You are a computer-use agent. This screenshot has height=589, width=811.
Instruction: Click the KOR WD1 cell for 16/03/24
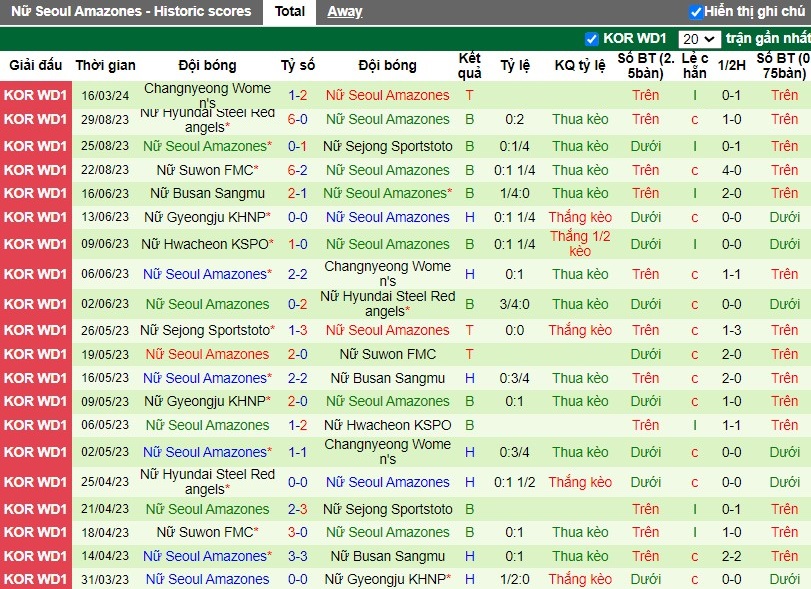pyautogui.click(x=35, y=95)
